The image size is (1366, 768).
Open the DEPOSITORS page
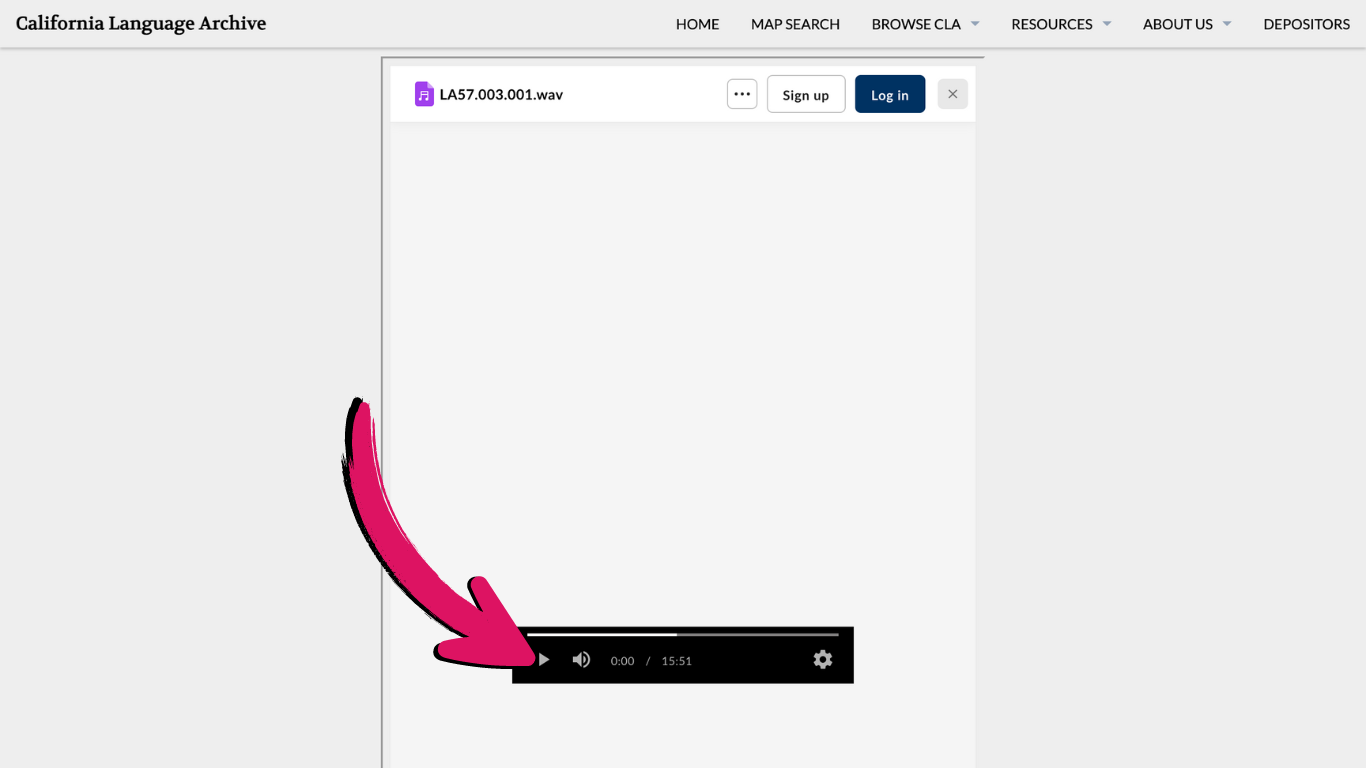(x=1306, y=24)
